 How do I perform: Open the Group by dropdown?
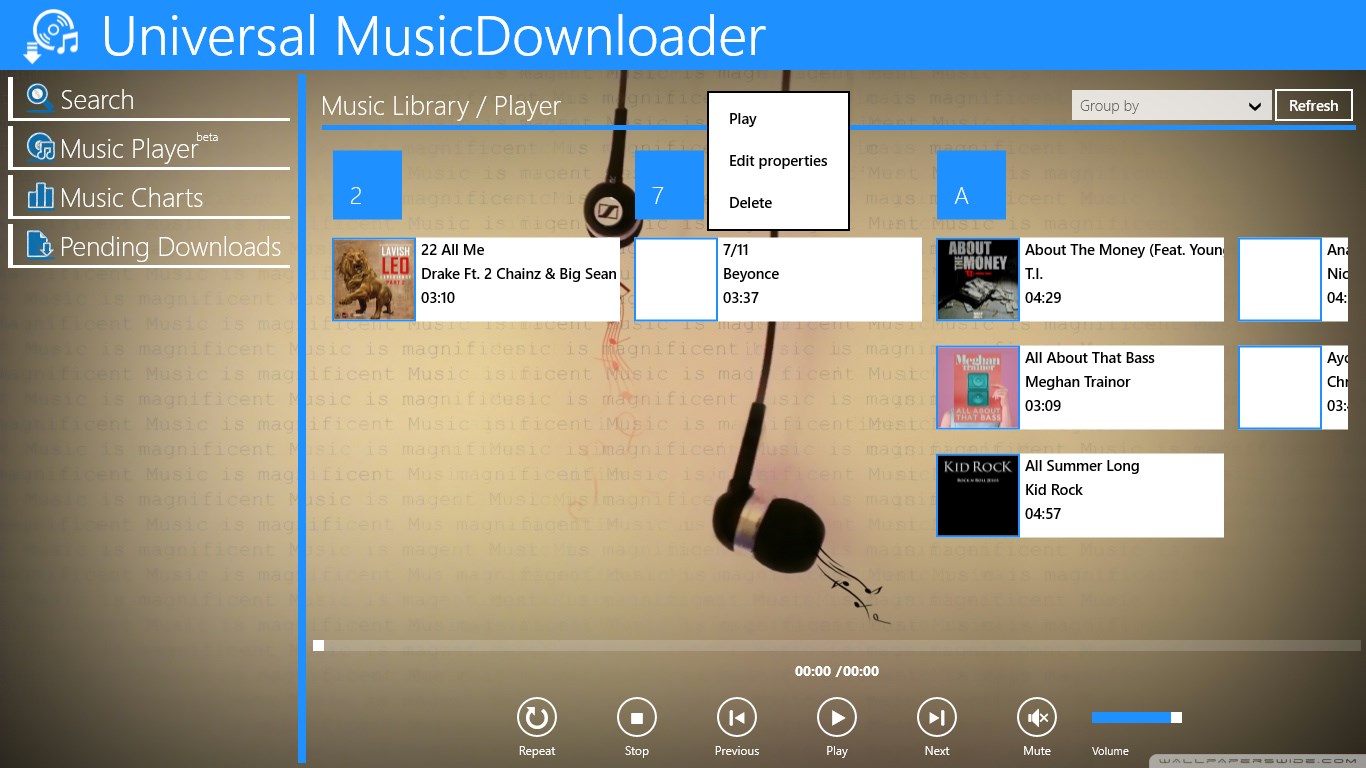pos(1170,104)
